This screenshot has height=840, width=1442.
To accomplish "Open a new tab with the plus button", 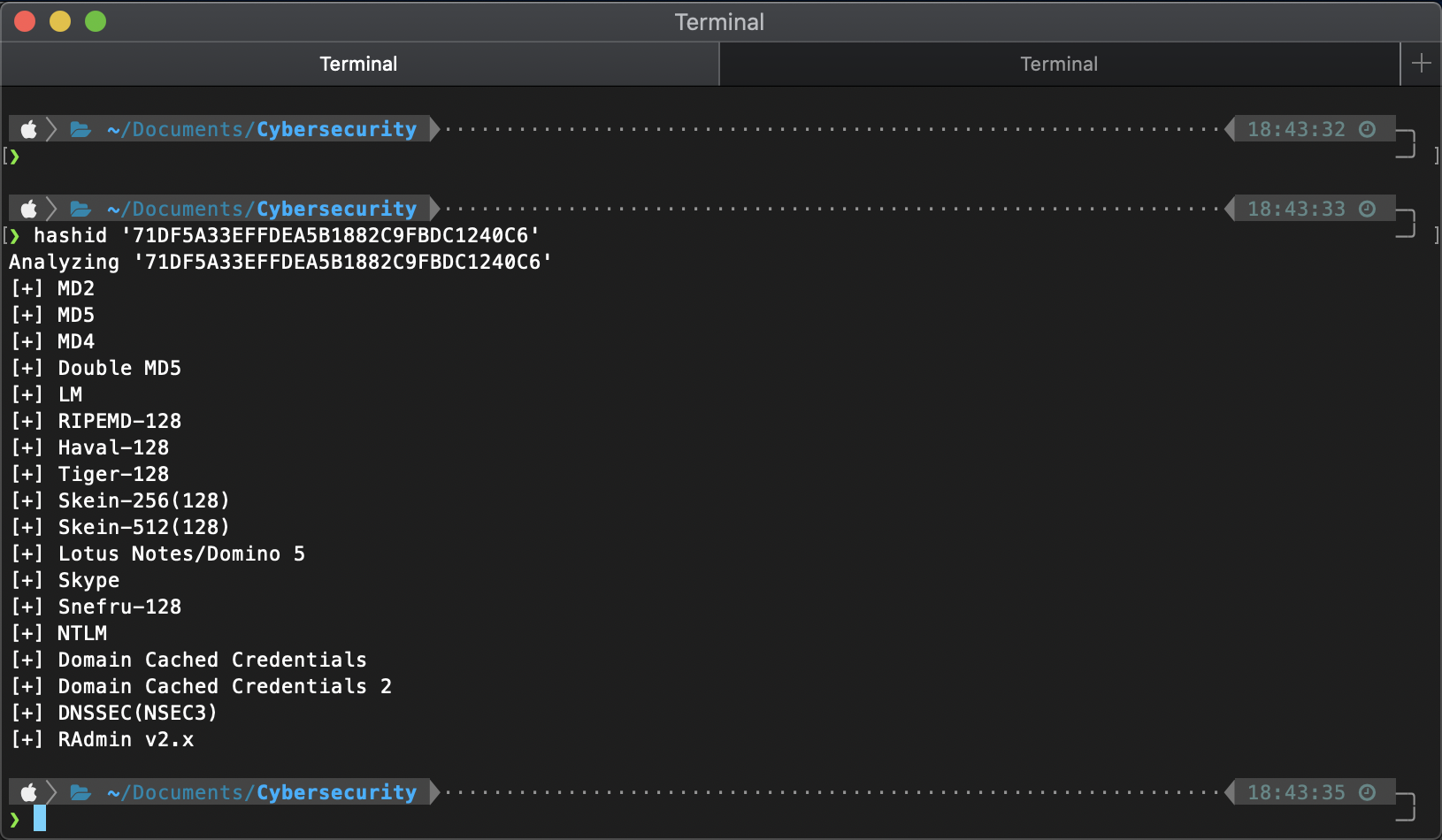I will click(x=1422, y=64).
